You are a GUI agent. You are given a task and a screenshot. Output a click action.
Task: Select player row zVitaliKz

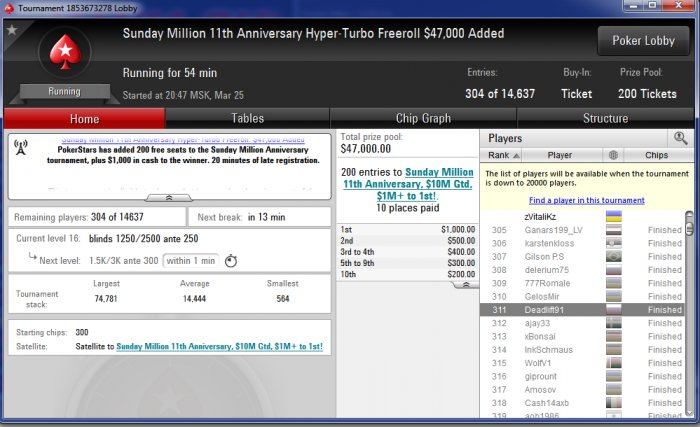coord(582,217)
